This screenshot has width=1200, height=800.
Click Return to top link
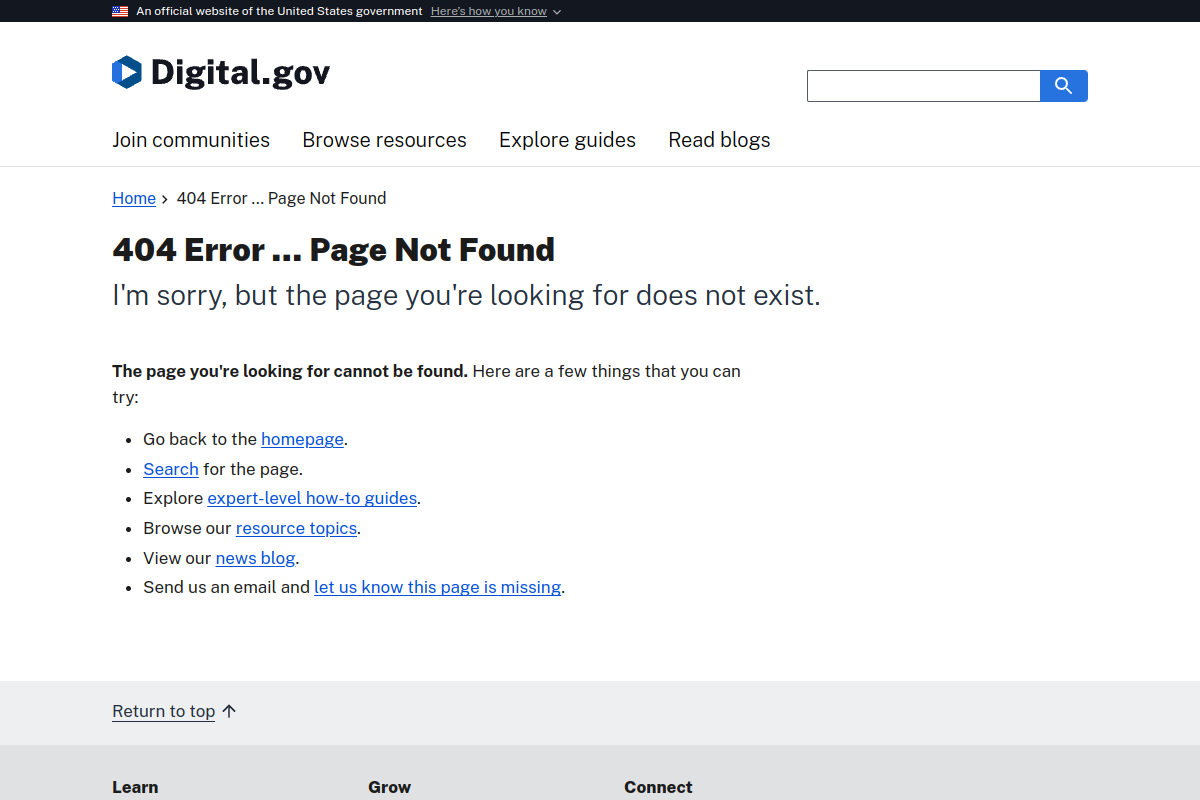(x=164, y=711)
